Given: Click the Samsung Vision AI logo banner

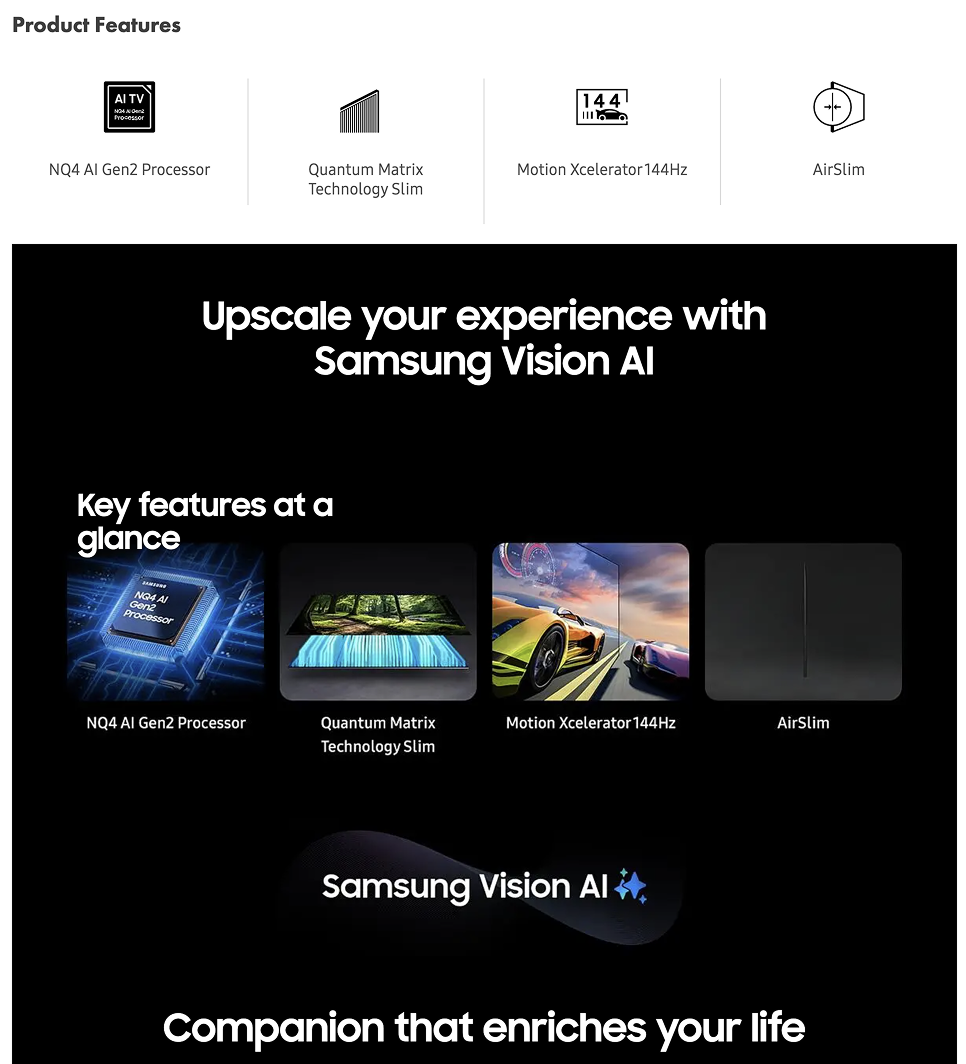Looking at the screenshot, I should (x=484, y=886).
